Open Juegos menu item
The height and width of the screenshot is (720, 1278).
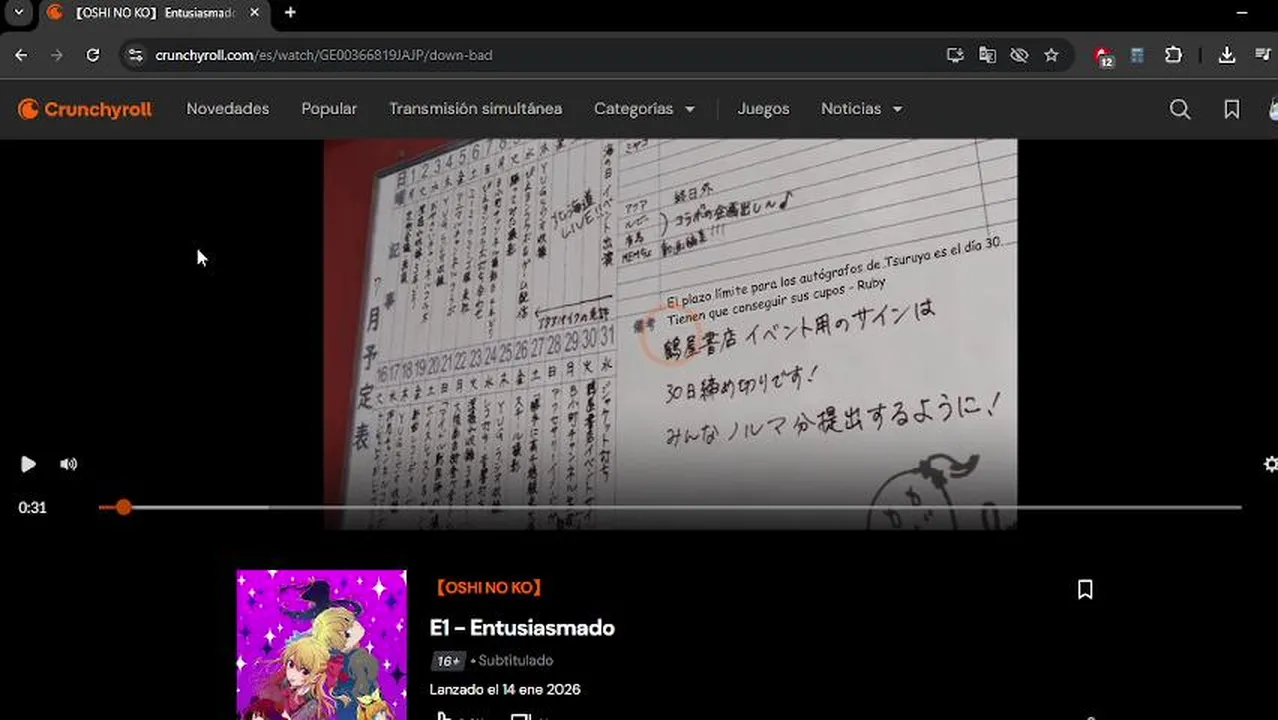click(764, 109)
